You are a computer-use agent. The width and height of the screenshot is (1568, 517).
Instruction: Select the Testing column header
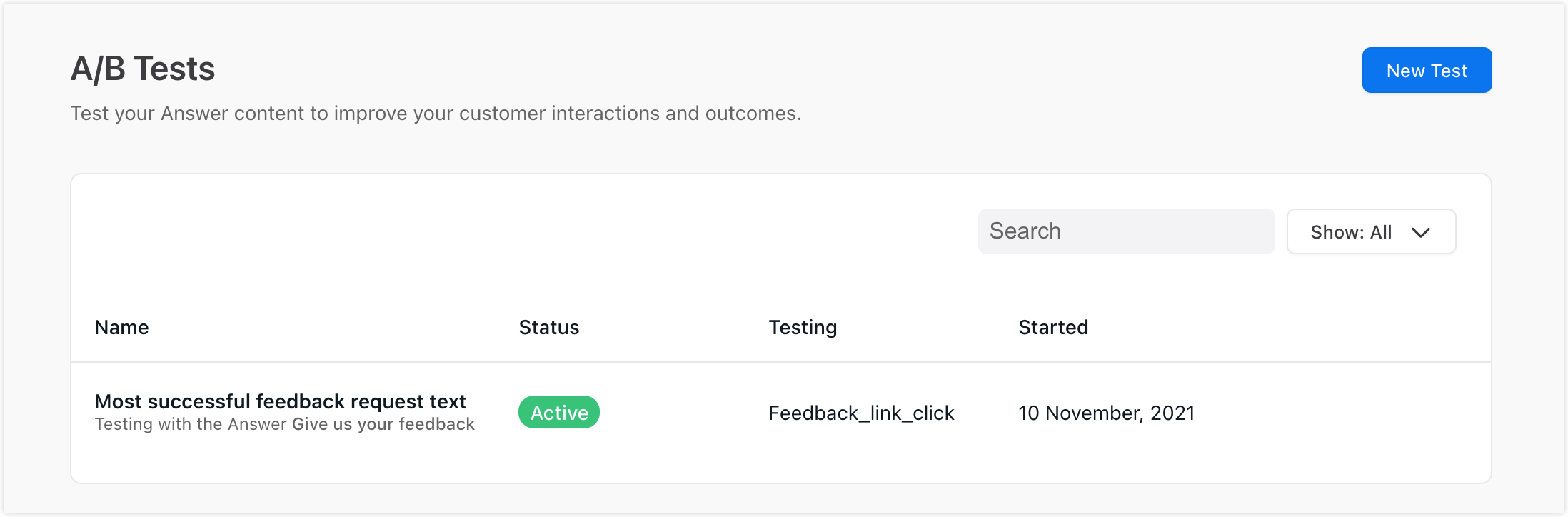pos(802,327)
